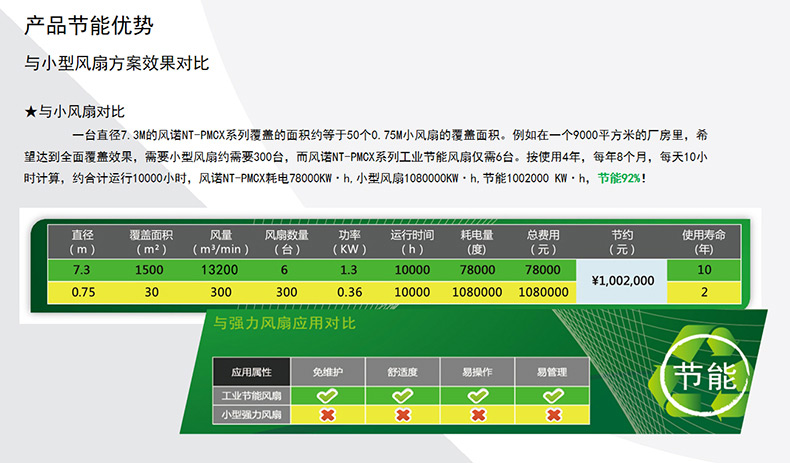The height and width of the screenshot is (463, 790).
Task: Click the checkmark under 易管理
Action: 552,396
